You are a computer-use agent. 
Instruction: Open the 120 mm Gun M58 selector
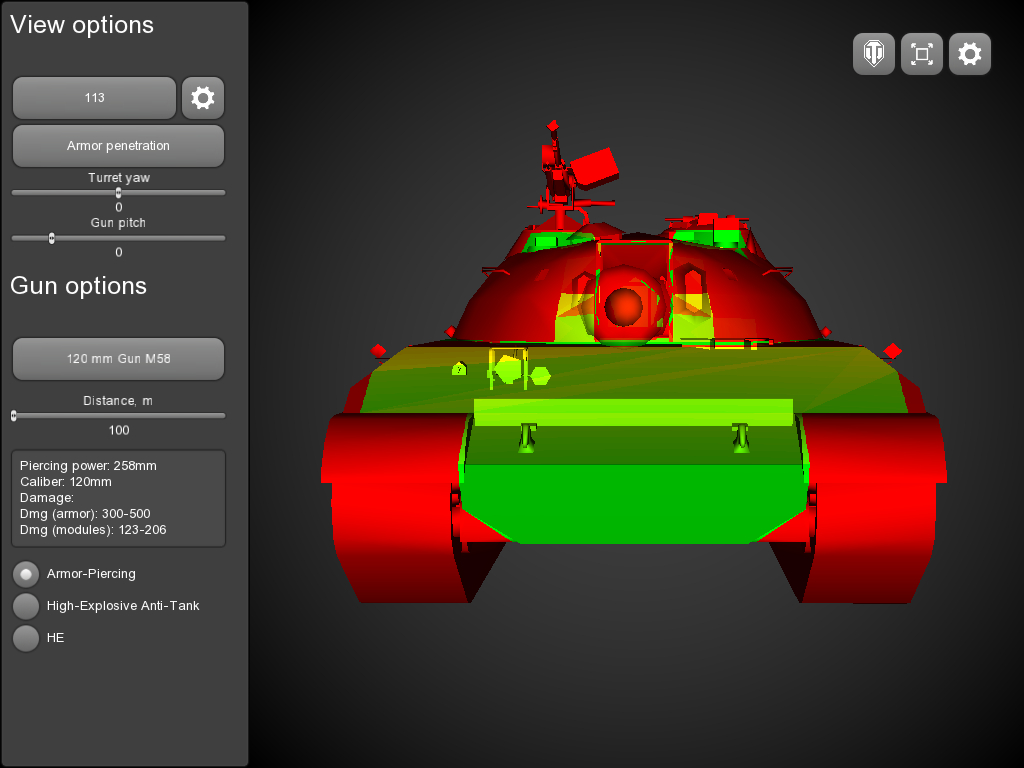click(118, 359)
